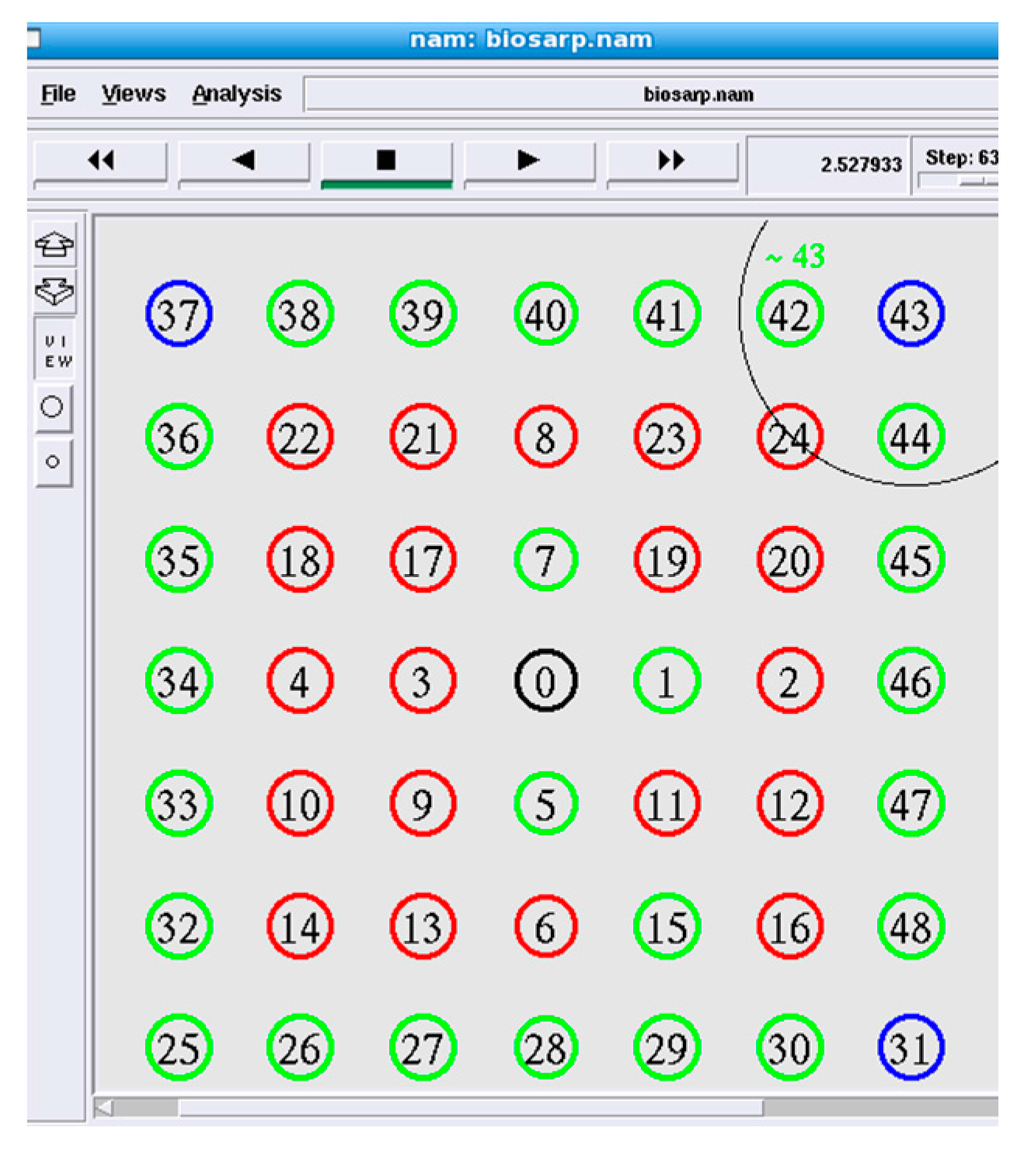Select red node 4

click(x=300, y=681)
